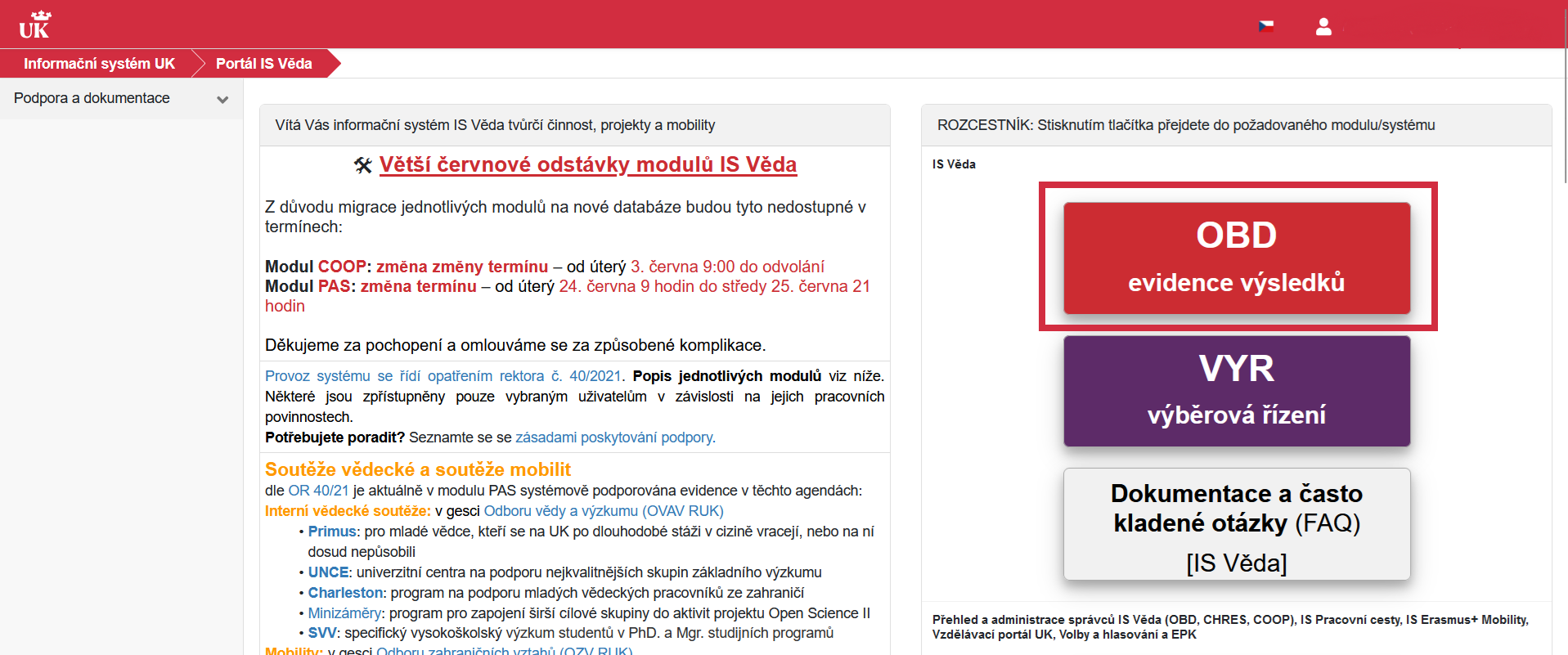Open the Charleston programme link
The image size is (1568, 655).
(x=345, y=593)
